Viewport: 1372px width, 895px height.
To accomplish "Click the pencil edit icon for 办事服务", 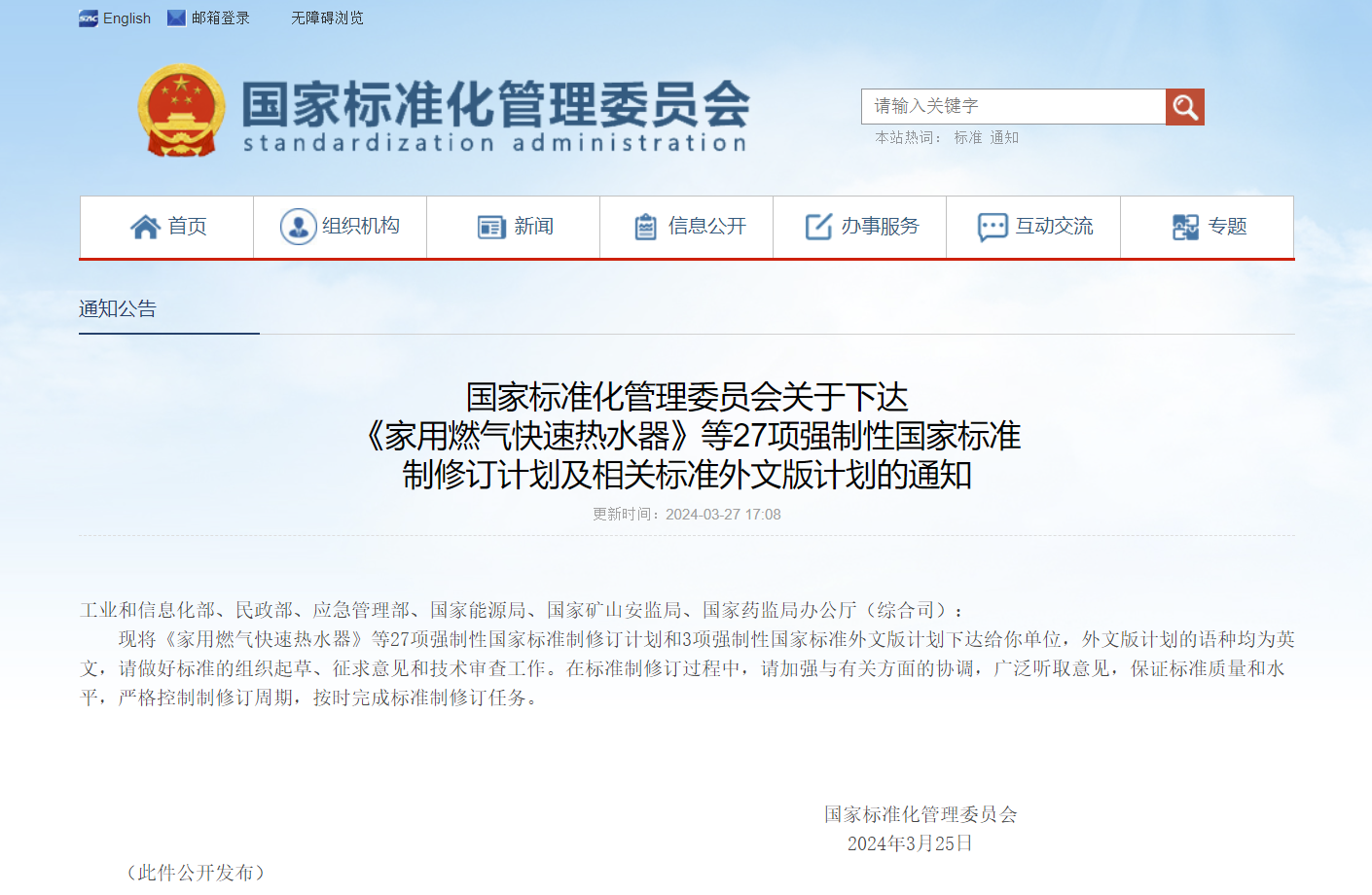I will [x=818, y=227].
